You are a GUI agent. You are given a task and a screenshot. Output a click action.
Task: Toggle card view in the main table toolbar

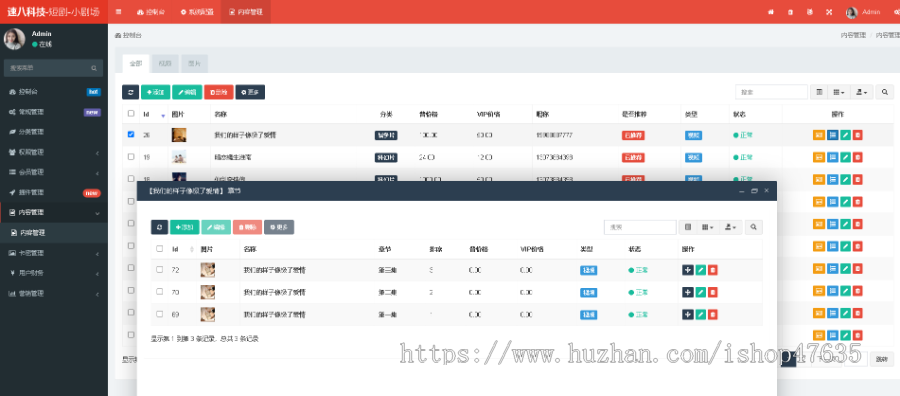pos(819,92)
